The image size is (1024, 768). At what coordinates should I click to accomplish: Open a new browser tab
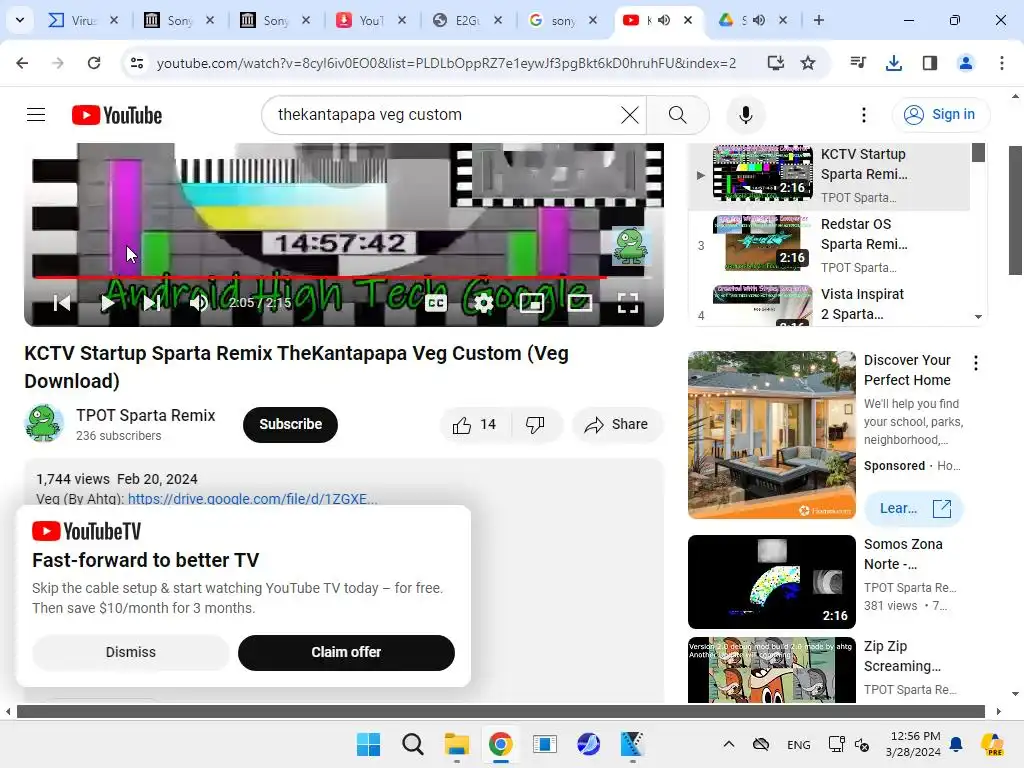(819, 20)
